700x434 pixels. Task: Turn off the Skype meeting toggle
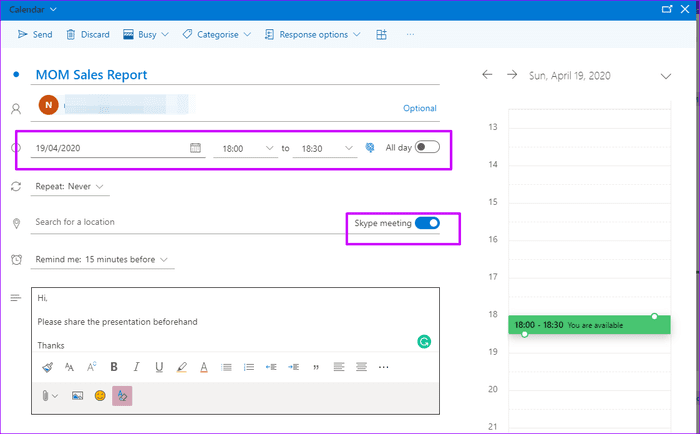427,223
